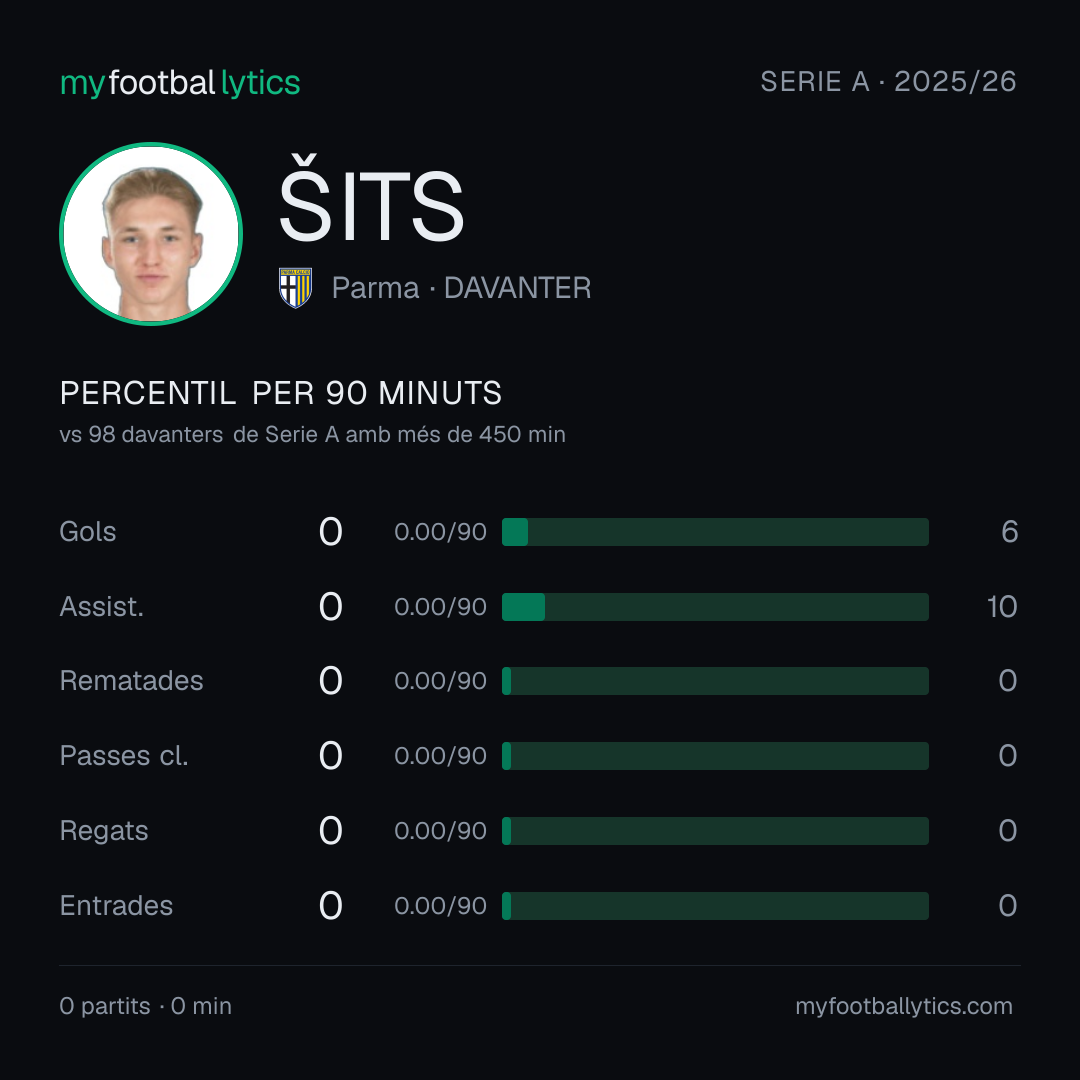Viewport: 1080px width, 1080px height.
Task: Click the Entrades percentile bar
Action: (x=715, y=906)
